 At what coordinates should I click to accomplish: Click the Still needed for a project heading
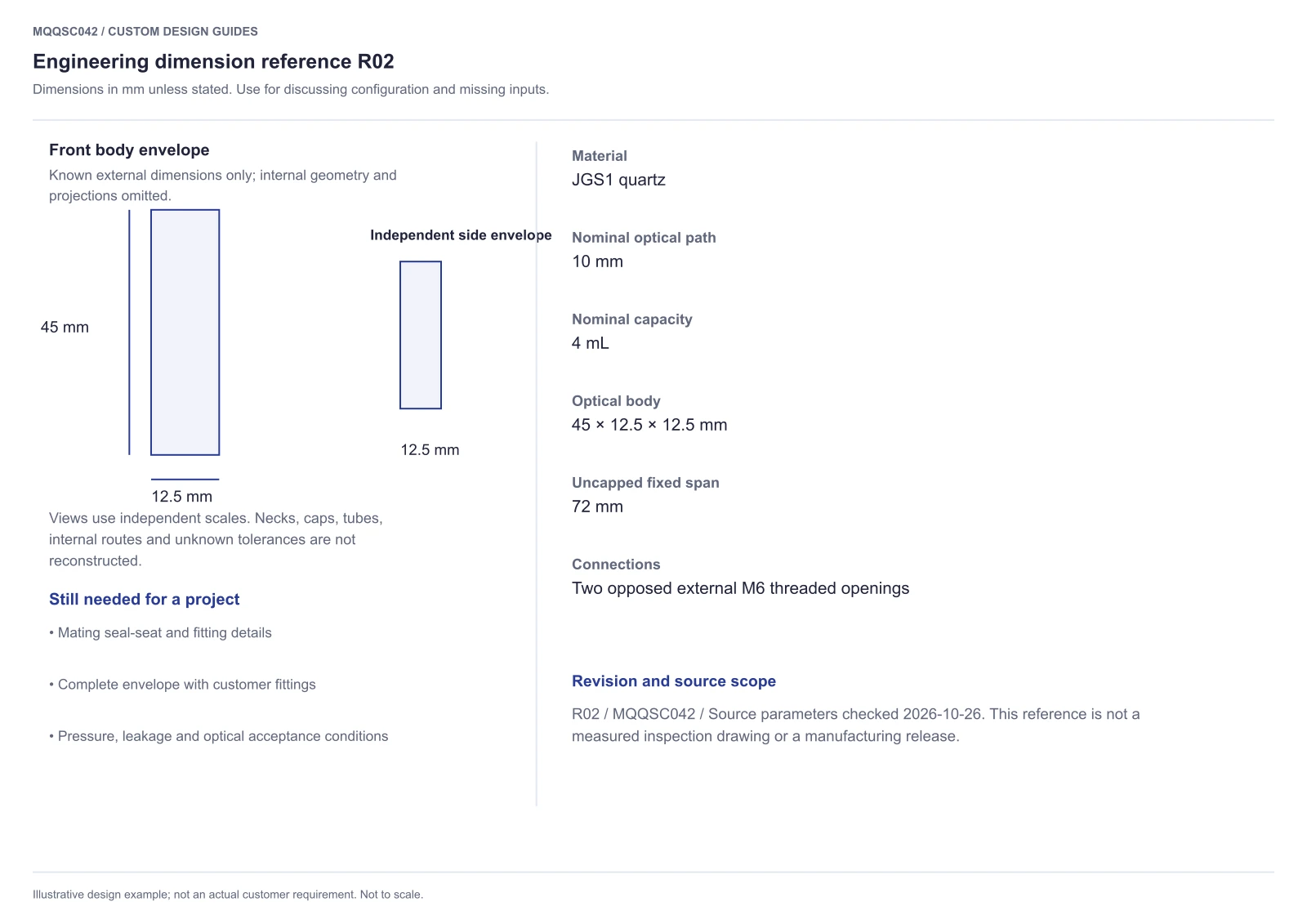(x=145, y=599)
